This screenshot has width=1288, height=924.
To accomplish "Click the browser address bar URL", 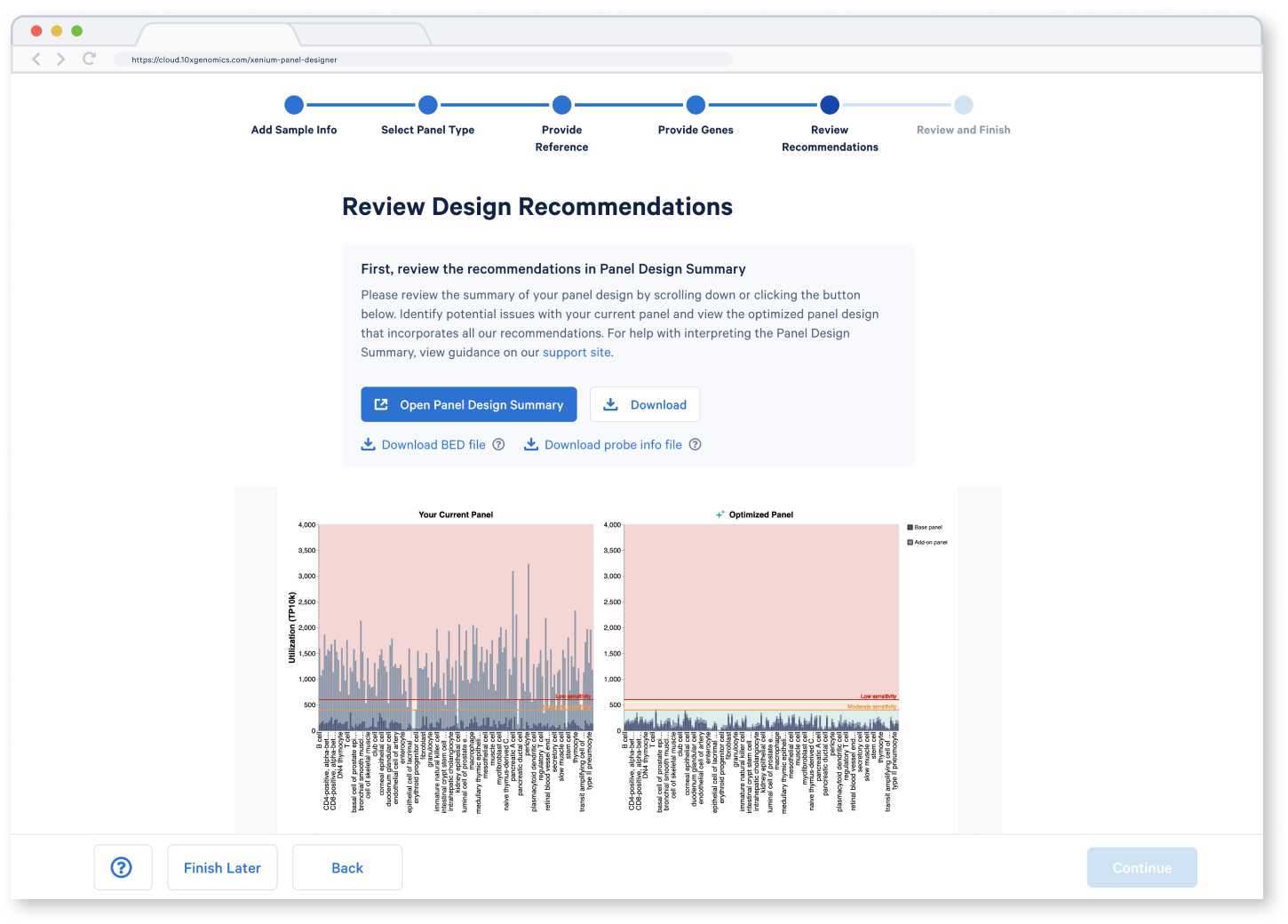I will [x=235, y=60].
